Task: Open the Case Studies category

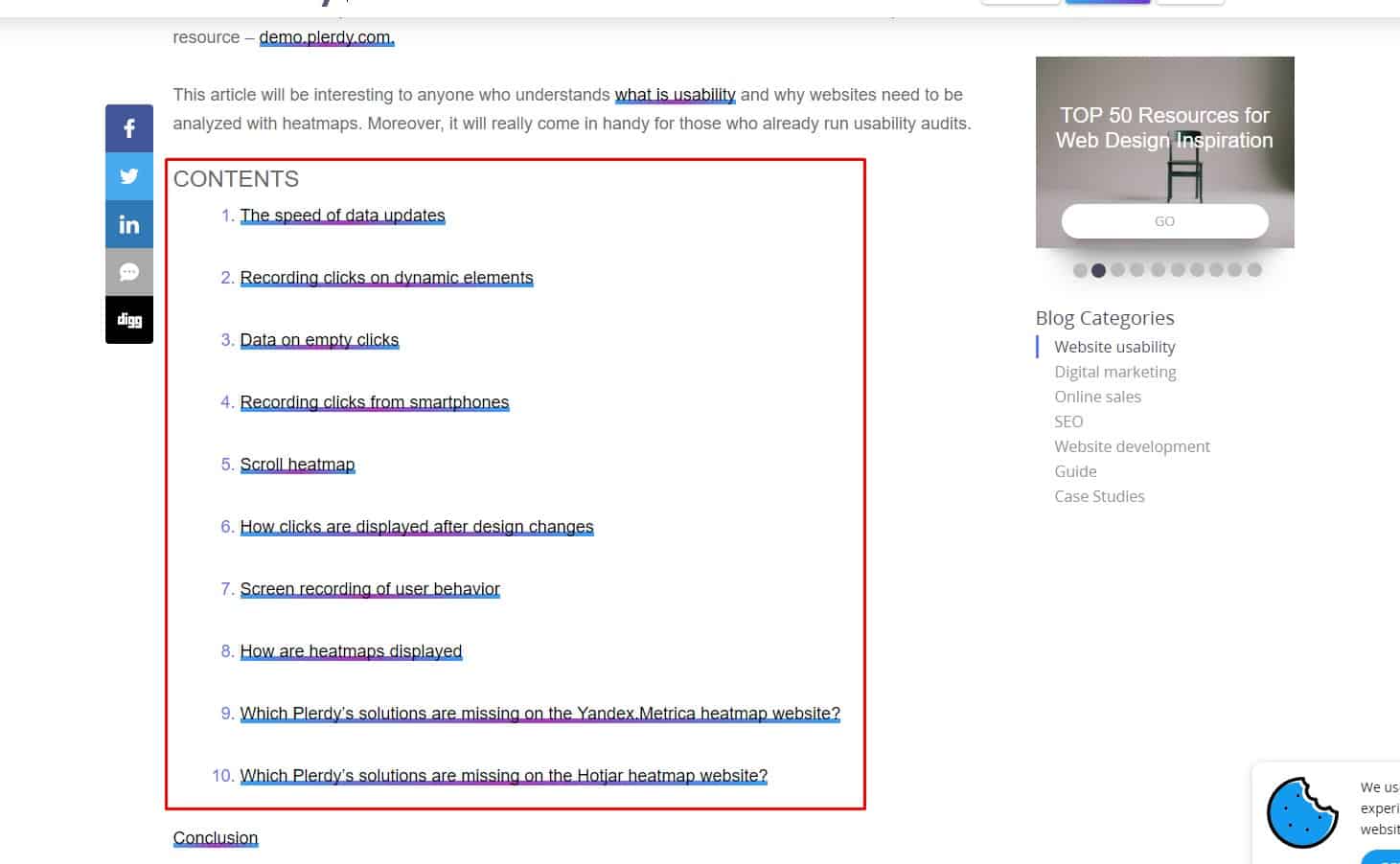Action: (x=1099, y=495)
